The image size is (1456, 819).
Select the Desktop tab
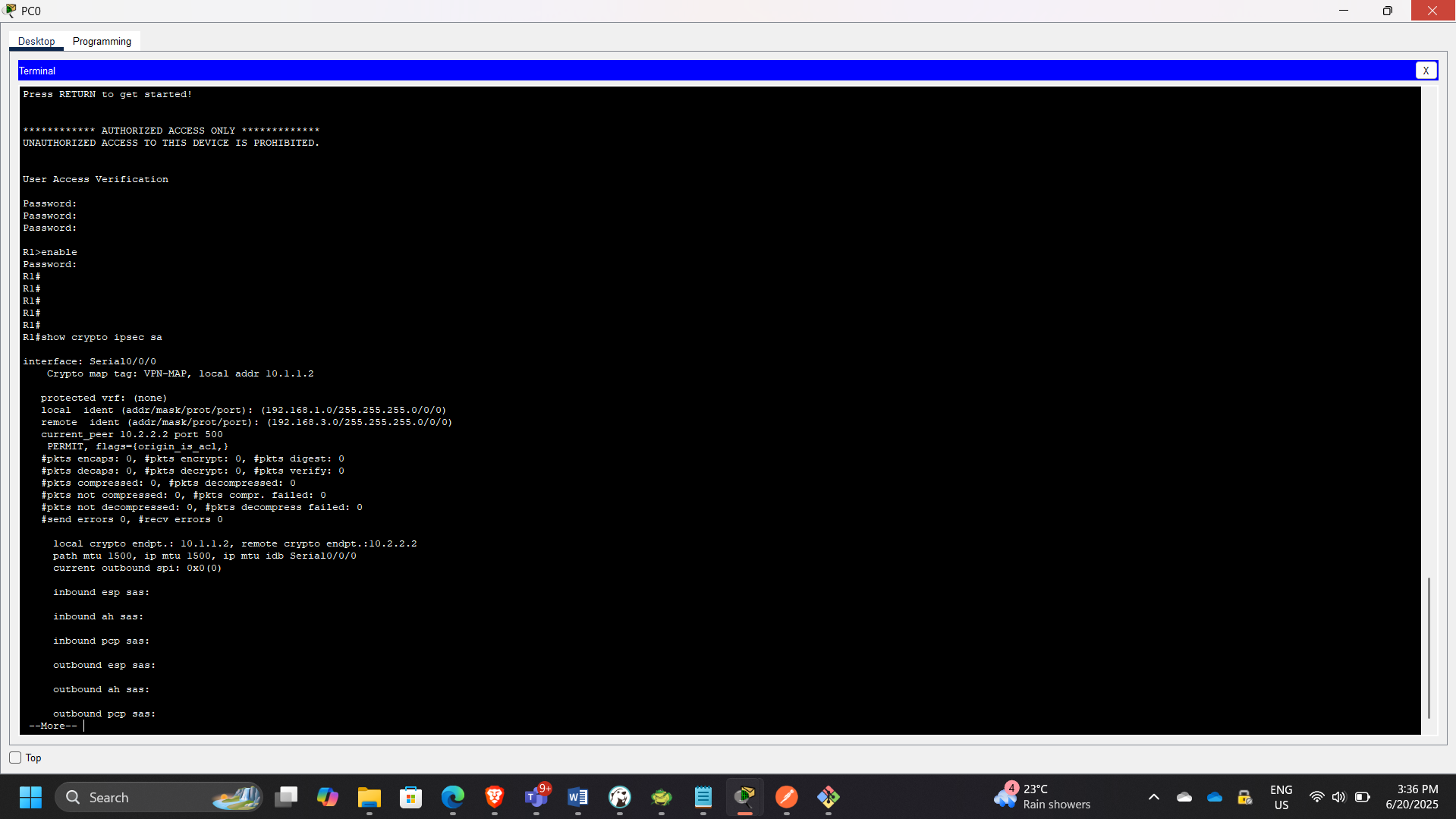pos(36,41)
